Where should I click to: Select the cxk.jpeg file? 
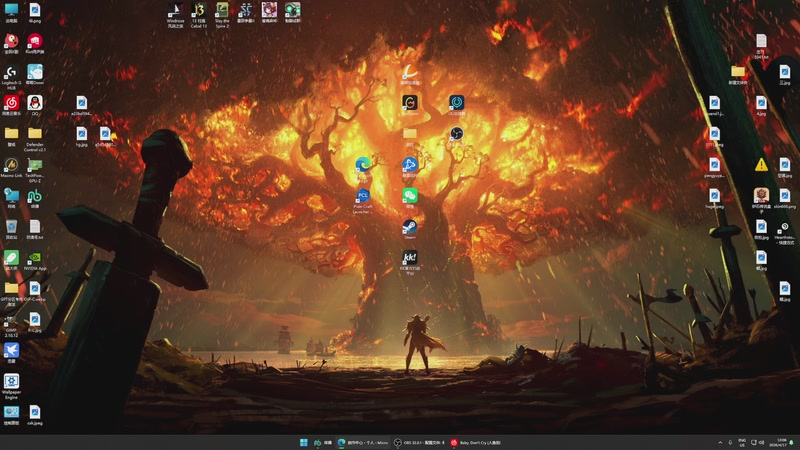click(35, 415)
